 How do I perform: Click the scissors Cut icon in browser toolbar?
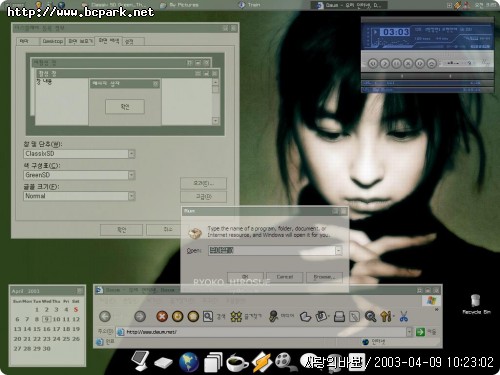point(404,316)
